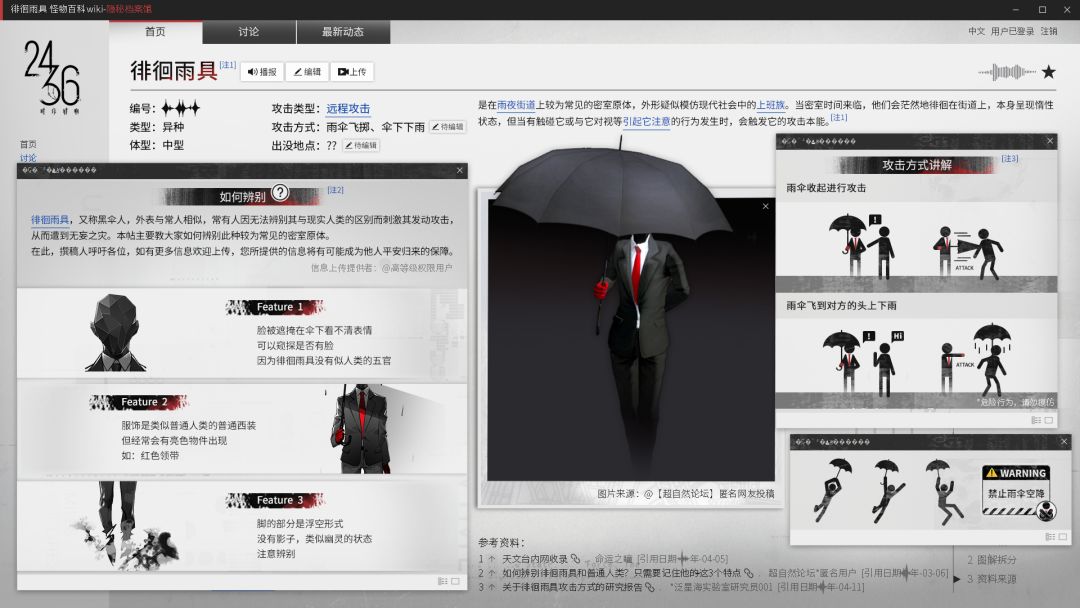Viewport: 1080px width, 608px height.
Task: Click the WARNING 禁止雨伞空降 sign
Action: pyautogui.click(x=1017, y=492)
